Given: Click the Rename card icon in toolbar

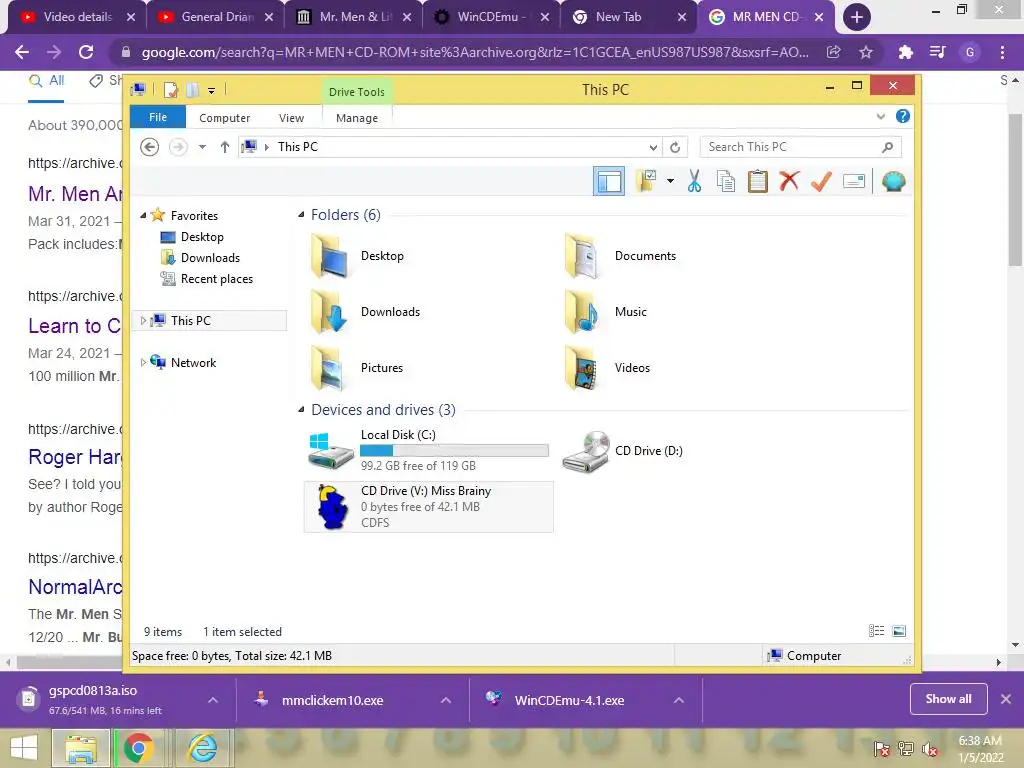Looking at the screenshot, I should coord(854,181).
